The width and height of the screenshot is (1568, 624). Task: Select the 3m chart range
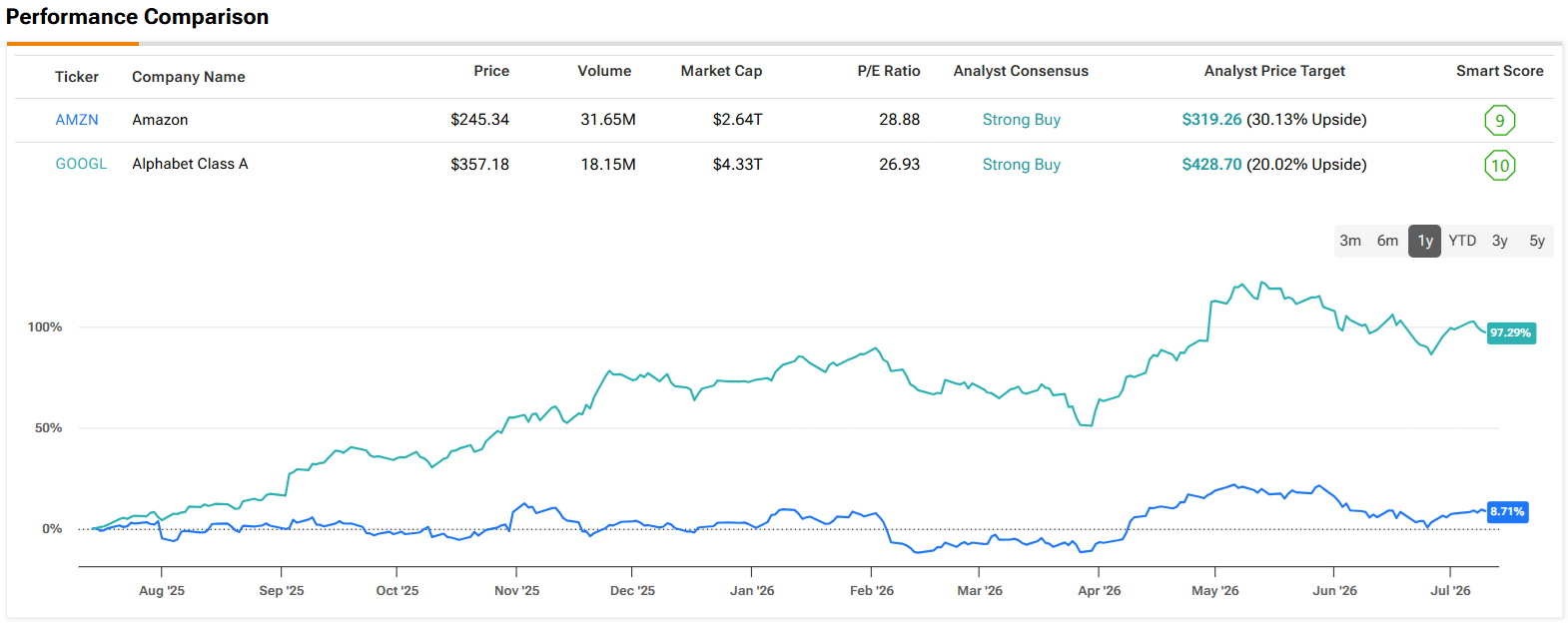point(1350,241)
